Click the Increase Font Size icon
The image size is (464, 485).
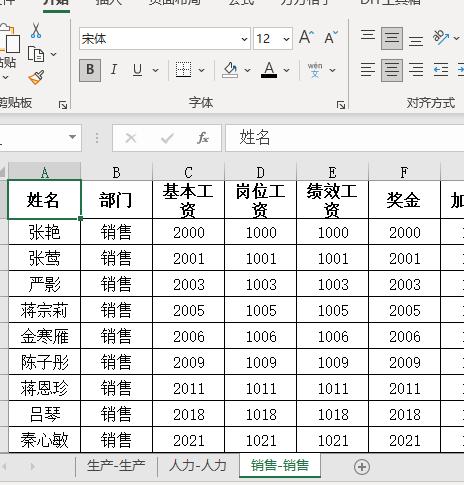coord(306,37)
